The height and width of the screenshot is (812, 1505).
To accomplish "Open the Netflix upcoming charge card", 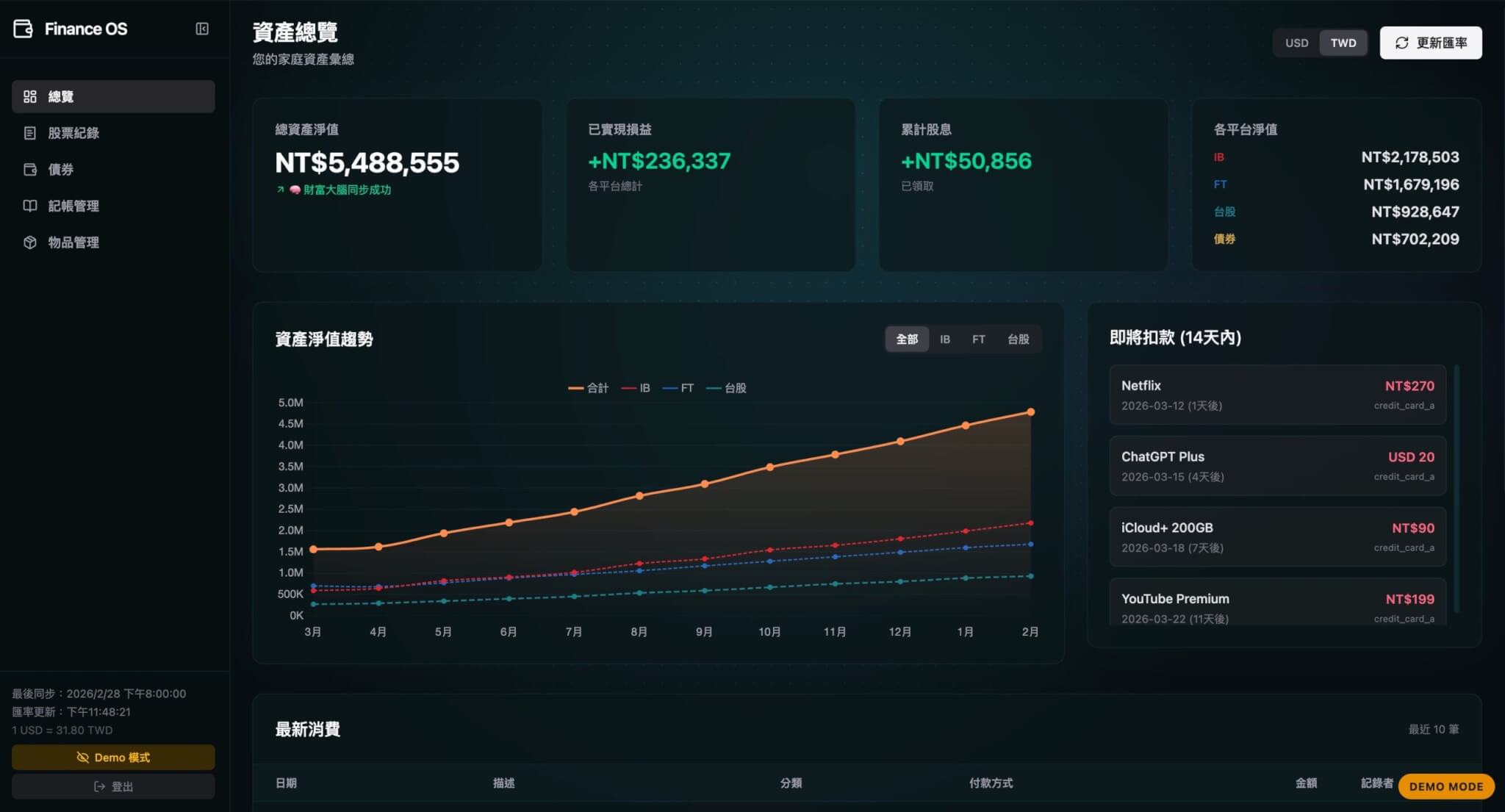I will tap(1277, 395).
